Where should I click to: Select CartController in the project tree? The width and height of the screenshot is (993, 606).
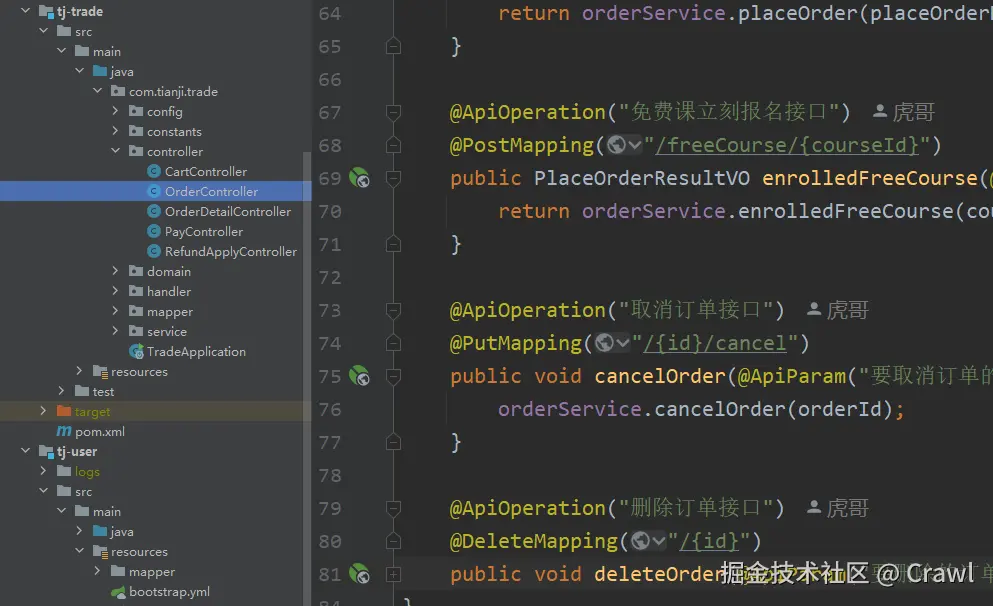pyautogui.click(x=206, y=172)
